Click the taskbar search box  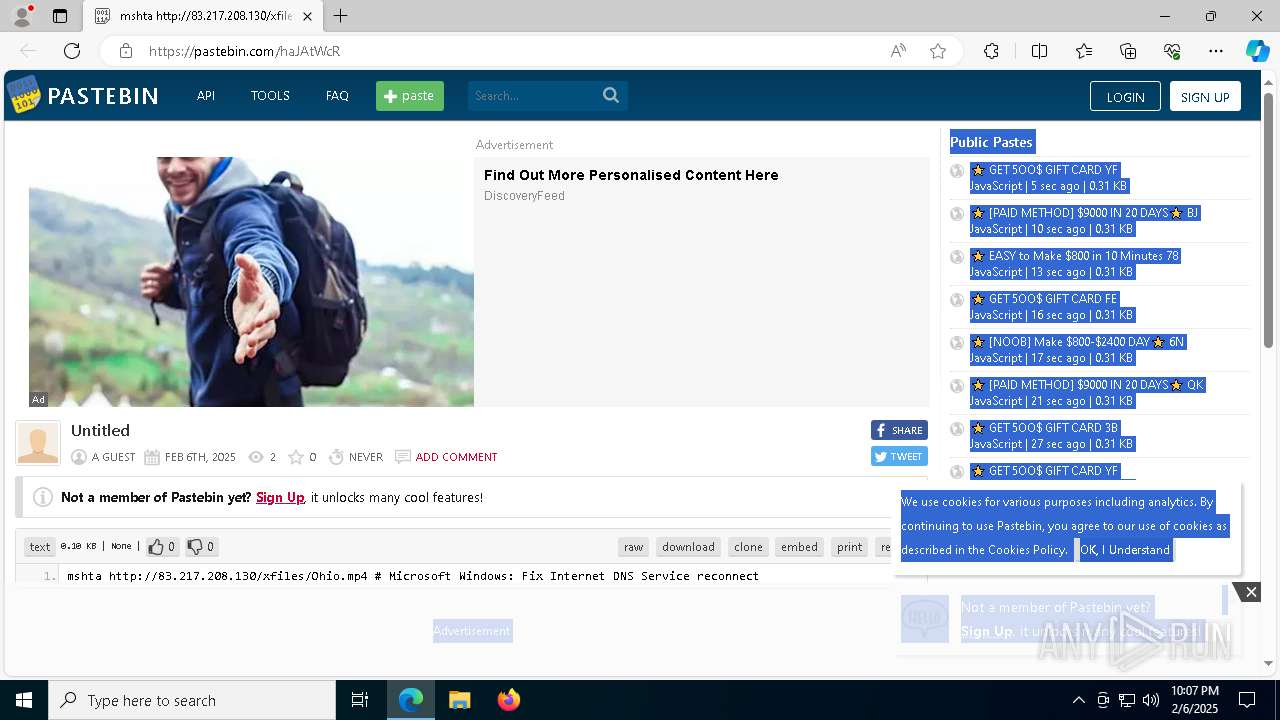192,700
